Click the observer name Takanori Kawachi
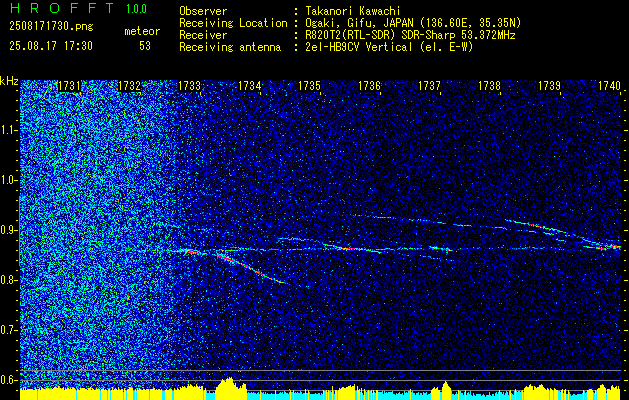The height and width of the screenshot is (400, 629). click(352, 11)
